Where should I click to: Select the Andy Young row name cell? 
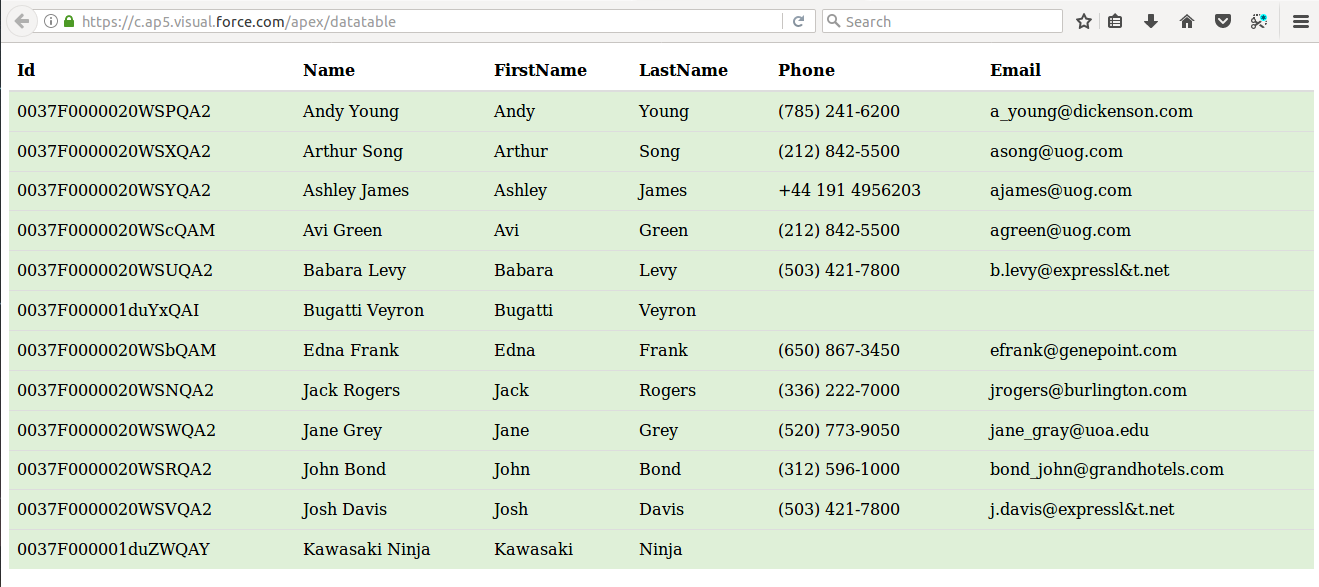tap(351, 111)
